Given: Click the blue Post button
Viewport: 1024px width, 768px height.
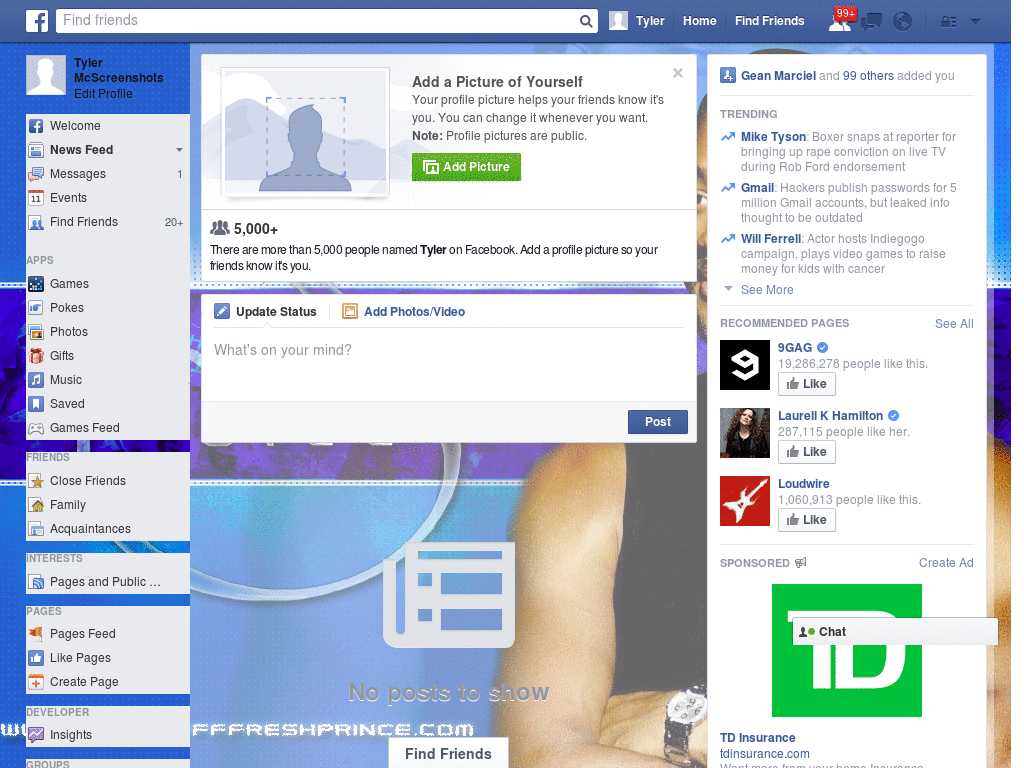Looking at the screenshot, I should tap(658, 423).
